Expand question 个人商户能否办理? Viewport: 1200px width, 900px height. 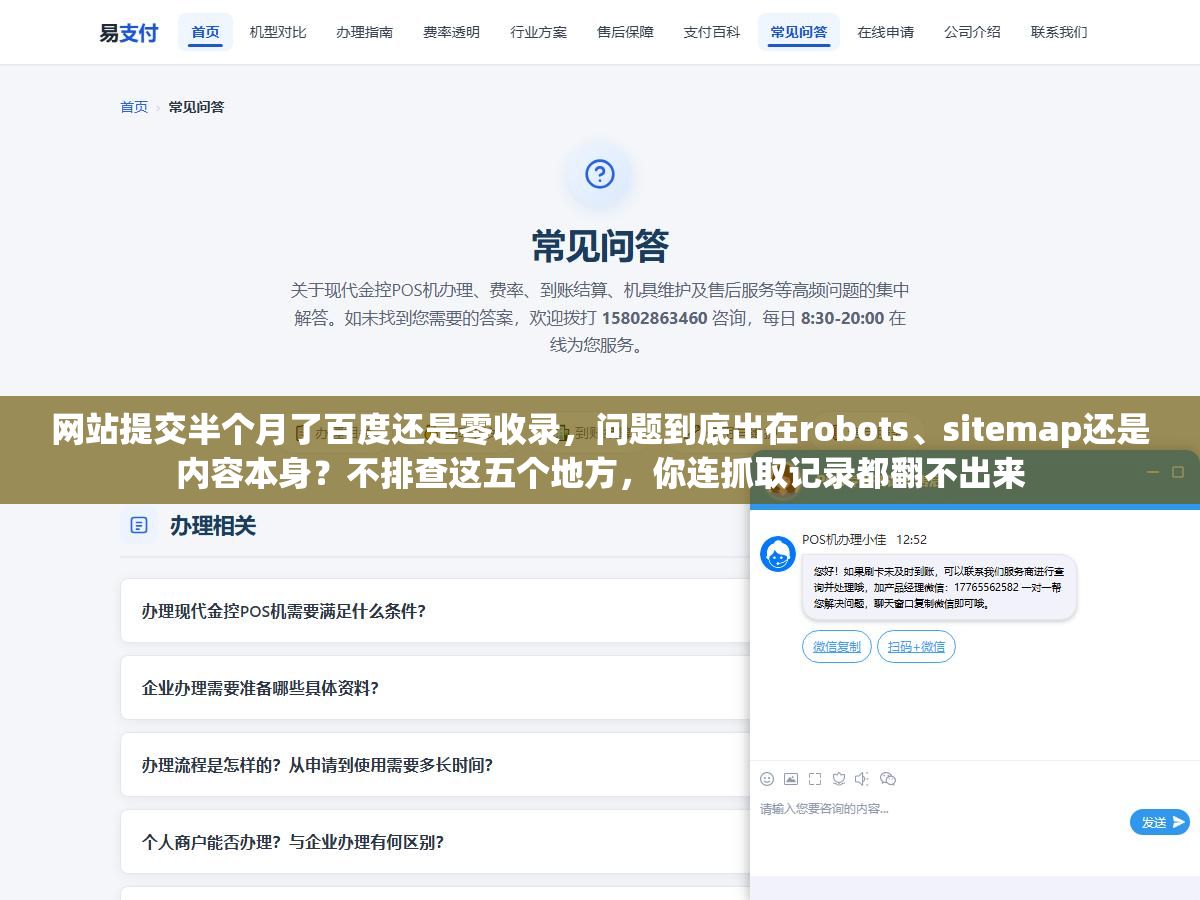click(435, 842)
